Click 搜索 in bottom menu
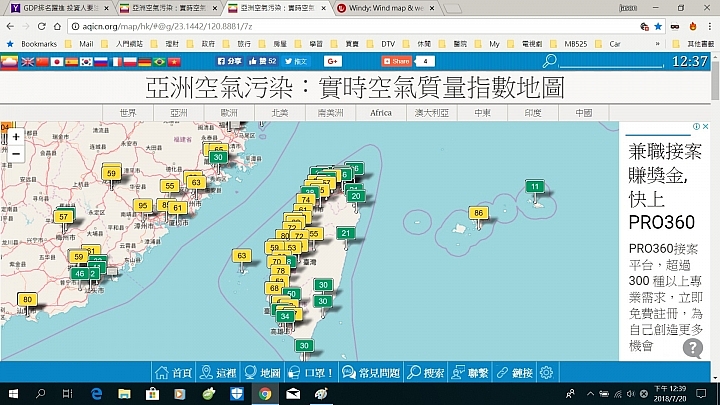 tap(426, 372)
